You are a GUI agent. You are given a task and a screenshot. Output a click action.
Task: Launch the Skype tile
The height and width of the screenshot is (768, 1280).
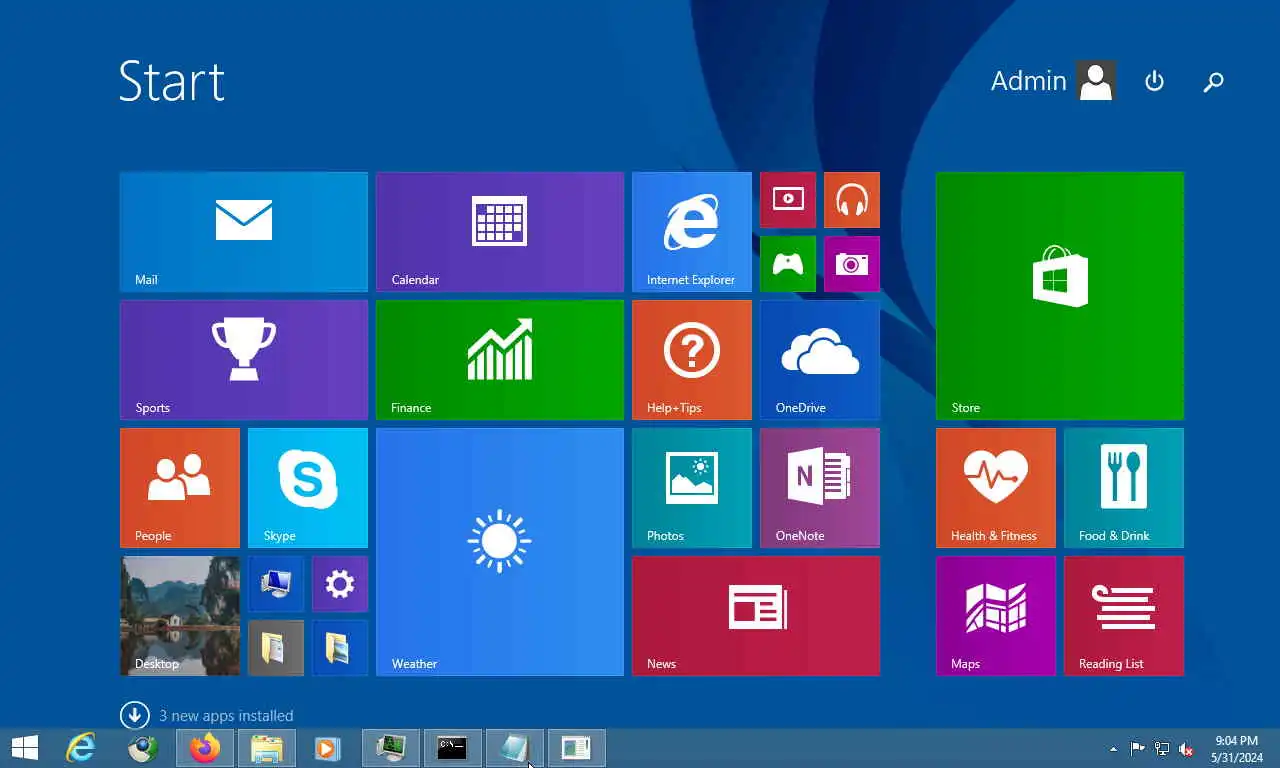(308, 488)
